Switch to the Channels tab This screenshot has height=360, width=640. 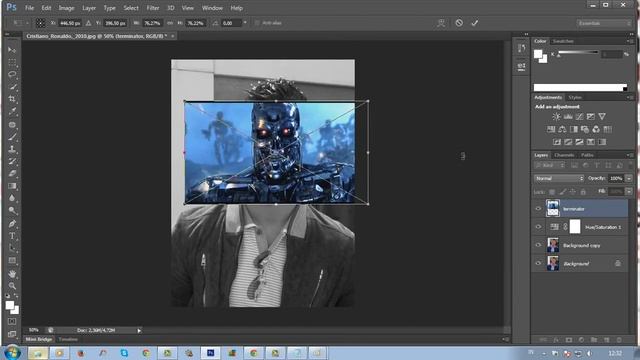[x=564, y=155]
